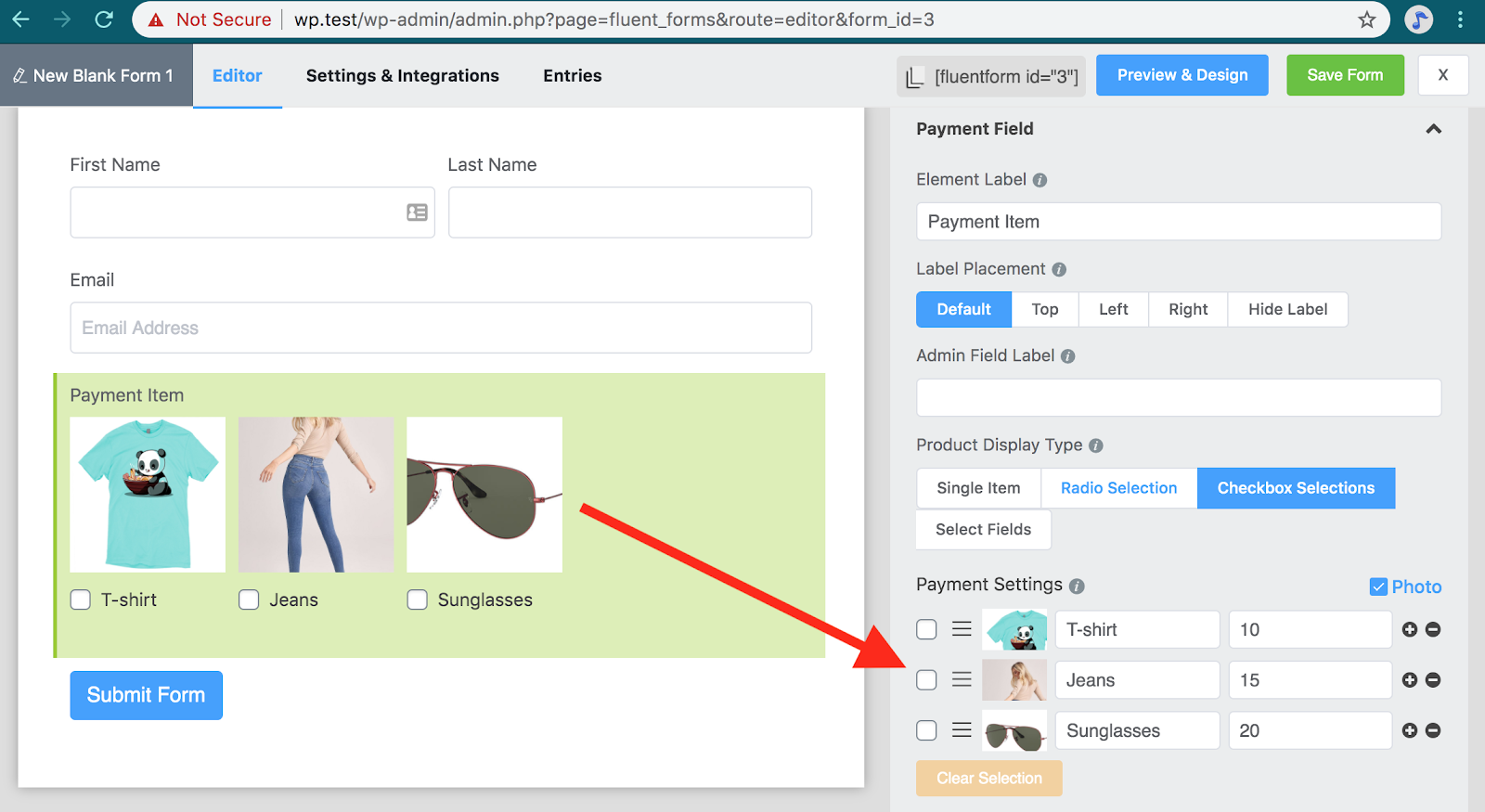Click the browser address bar URL
The image size is (1485, 812).
click(614, 19)
